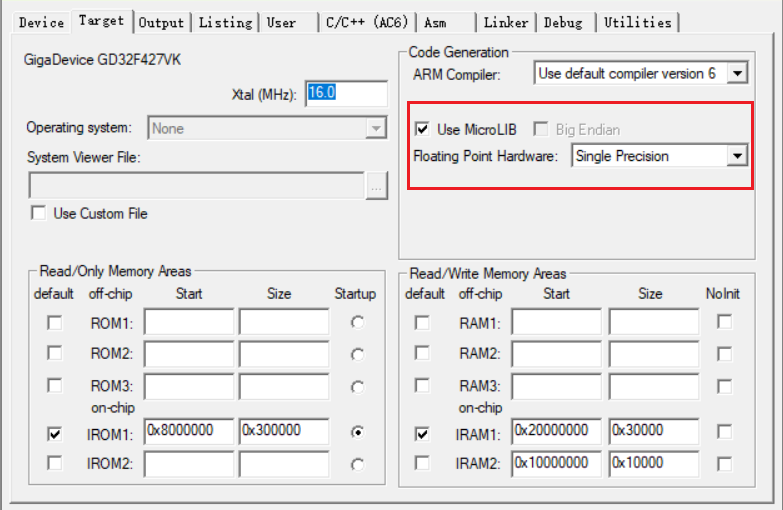This screenshot has height=510, width=783.
Task: Go to the C/C++ (AC6) tab
Action: 366,22
